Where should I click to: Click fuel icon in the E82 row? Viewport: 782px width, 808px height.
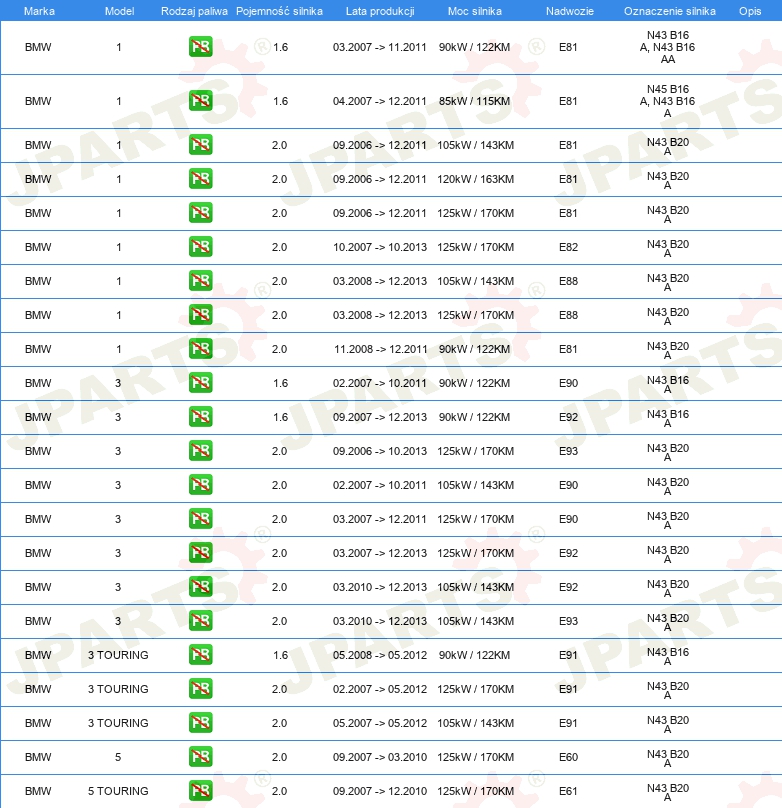click(200, 247)
